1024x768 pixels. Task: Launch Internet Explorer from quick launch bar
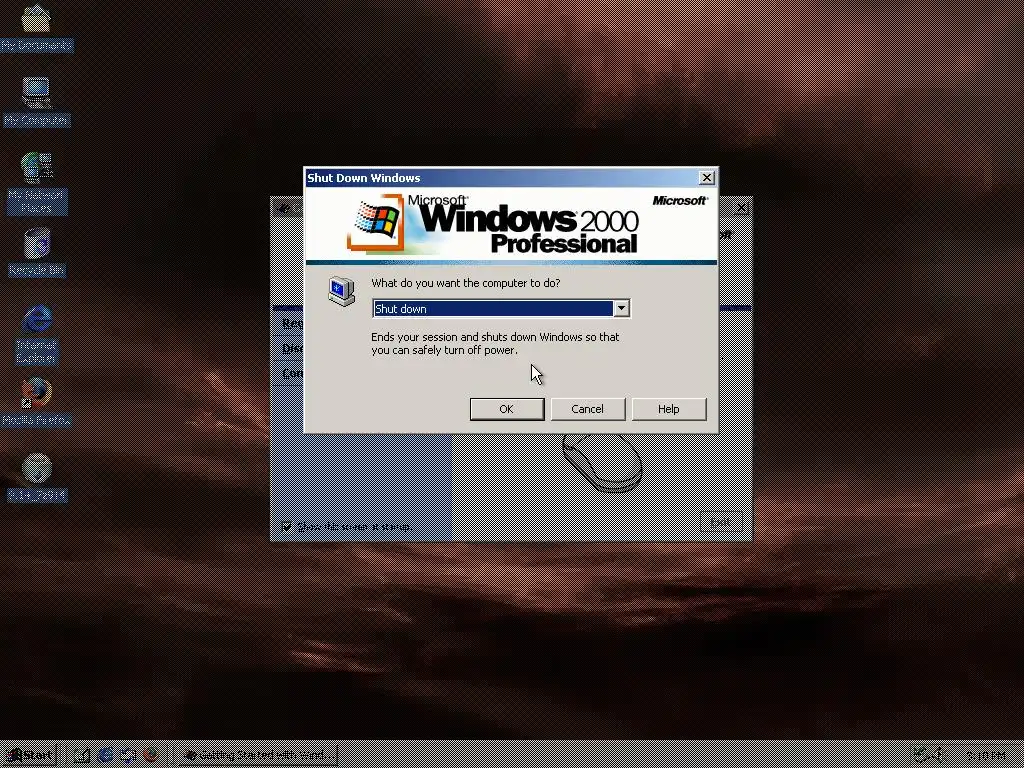click(x=105, y=755)
